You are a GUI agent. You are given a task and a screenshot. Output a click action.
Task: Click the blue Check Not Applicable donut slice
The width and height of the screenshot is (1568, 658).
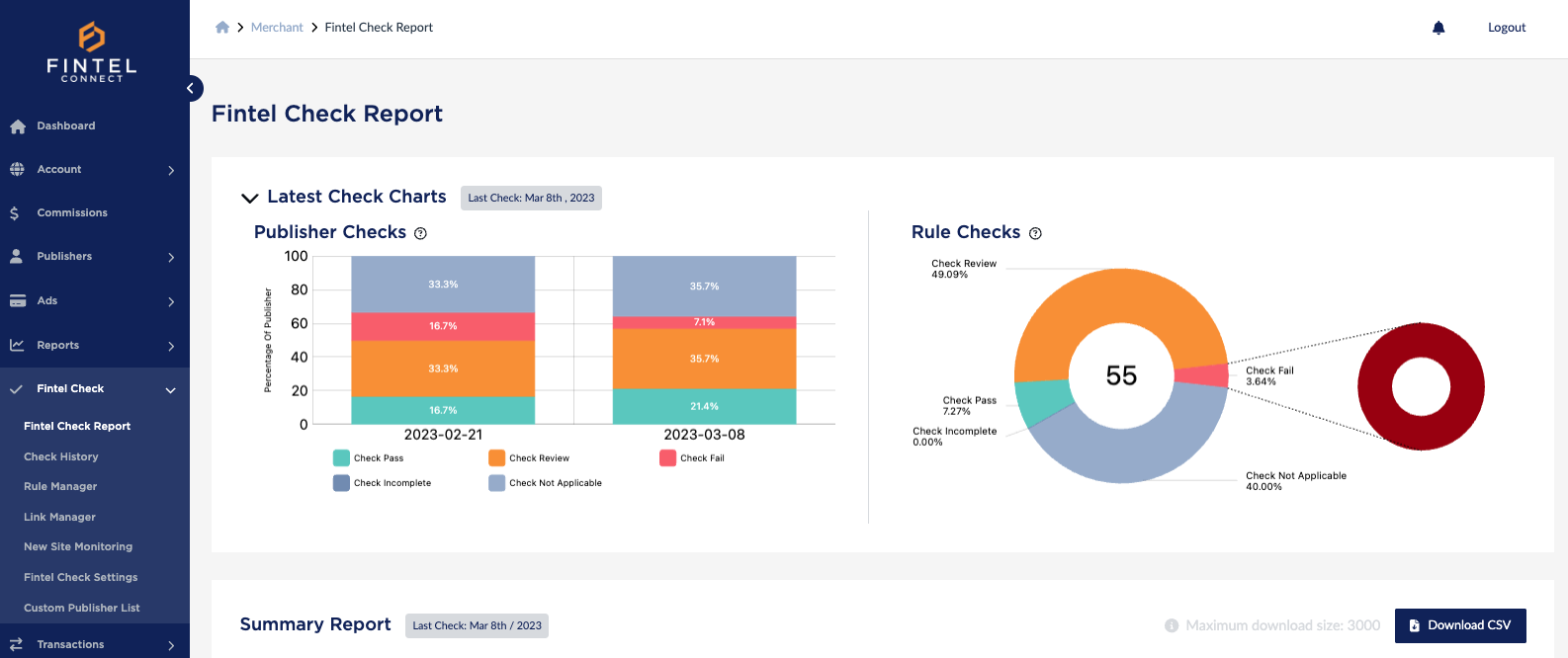tap(1137, 455)
